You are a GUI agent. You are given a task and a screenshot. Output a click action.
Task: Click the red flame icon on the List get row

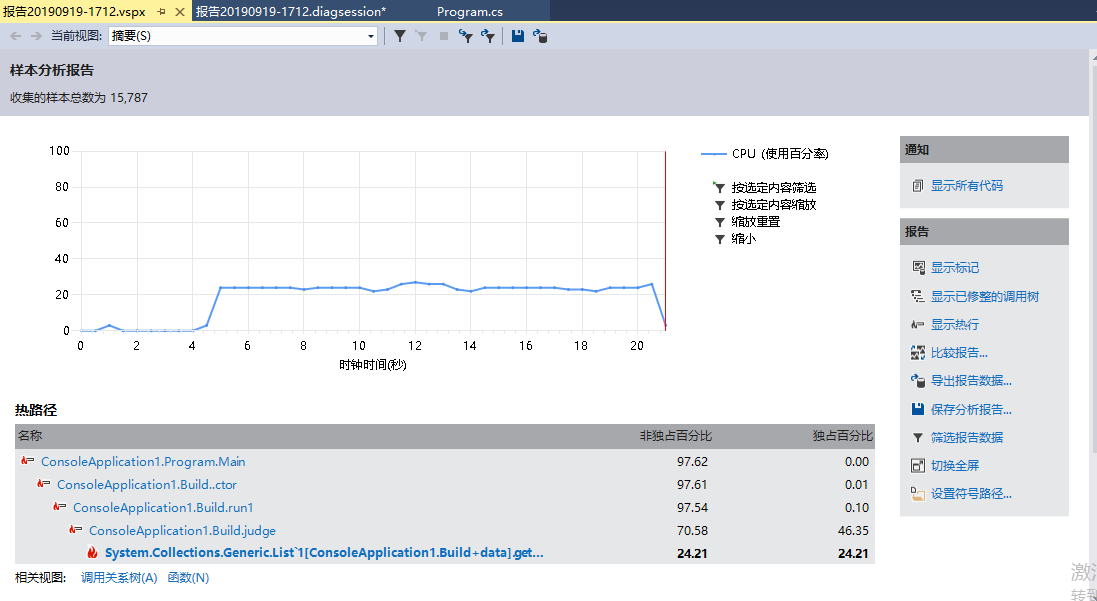(92, 553)
